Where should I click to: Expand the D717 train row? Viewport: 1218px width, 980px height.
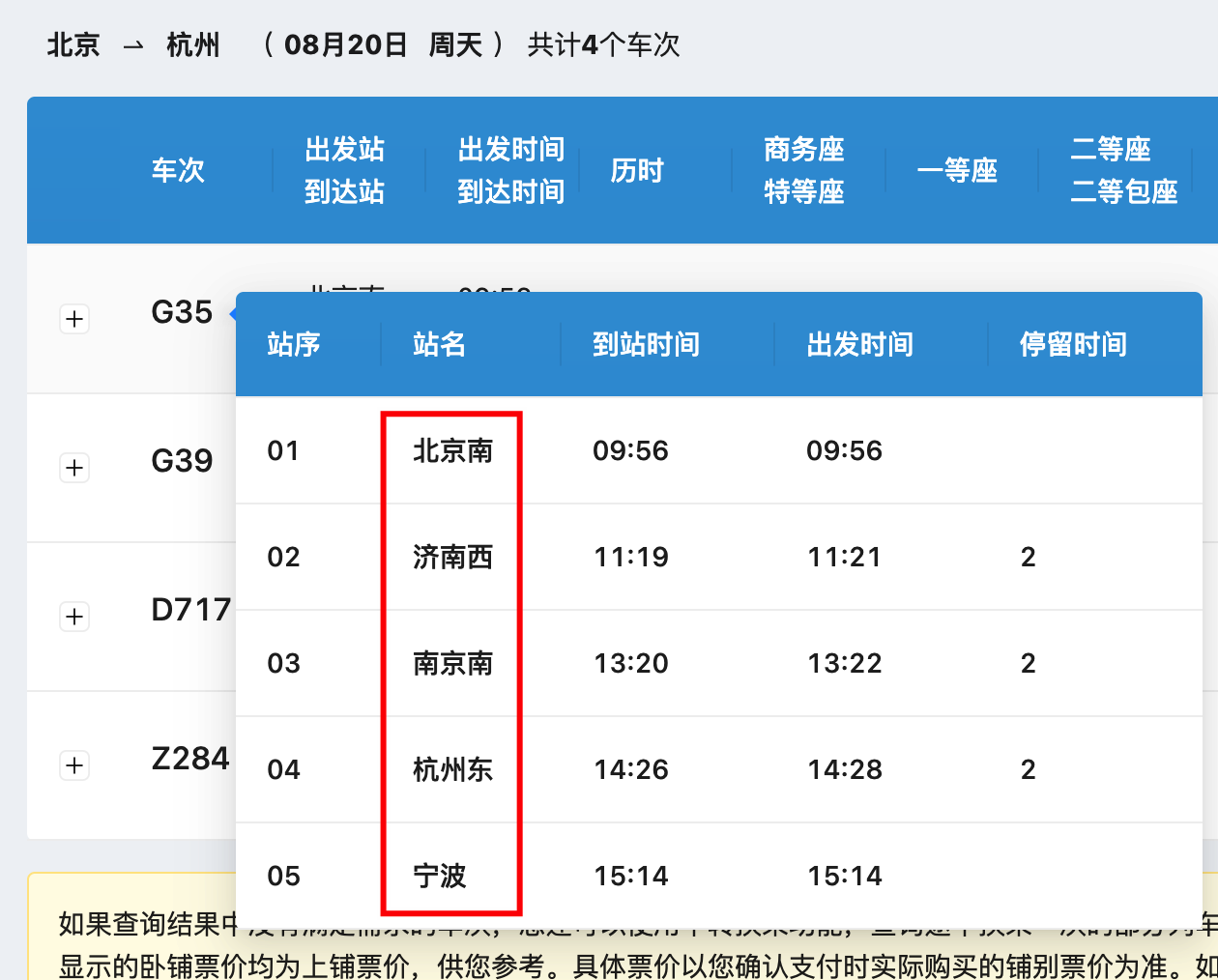click(74, 617)
